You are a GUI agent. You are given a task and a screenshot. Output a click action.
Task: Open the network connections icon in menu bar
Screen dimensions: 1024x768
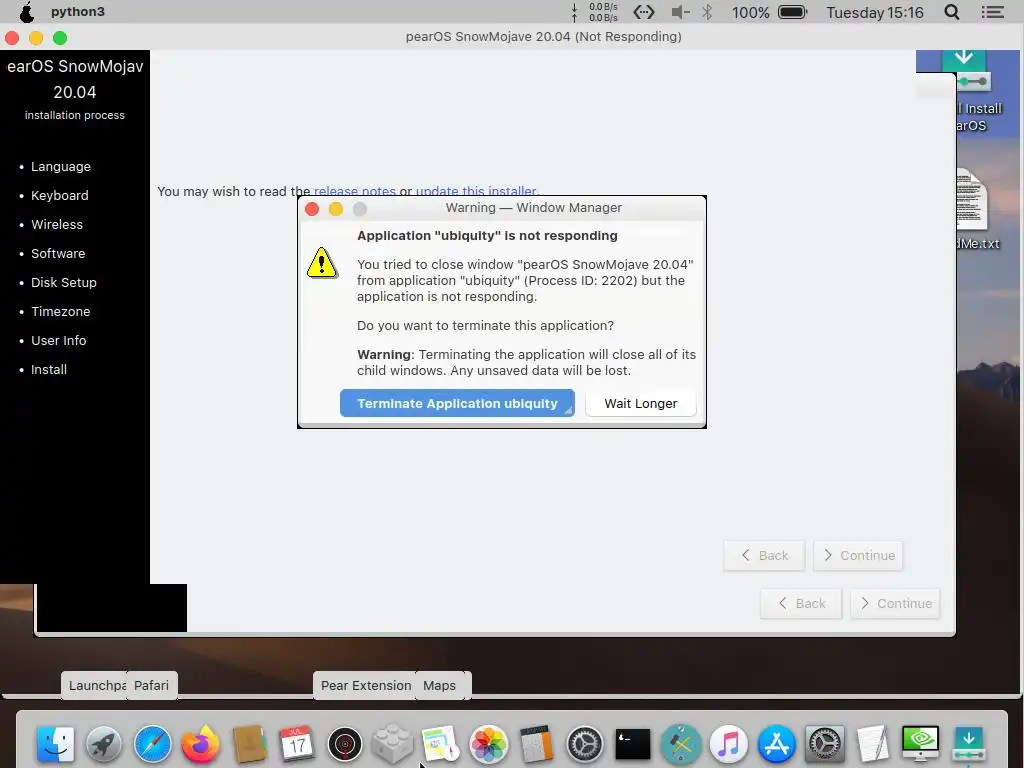644,12
